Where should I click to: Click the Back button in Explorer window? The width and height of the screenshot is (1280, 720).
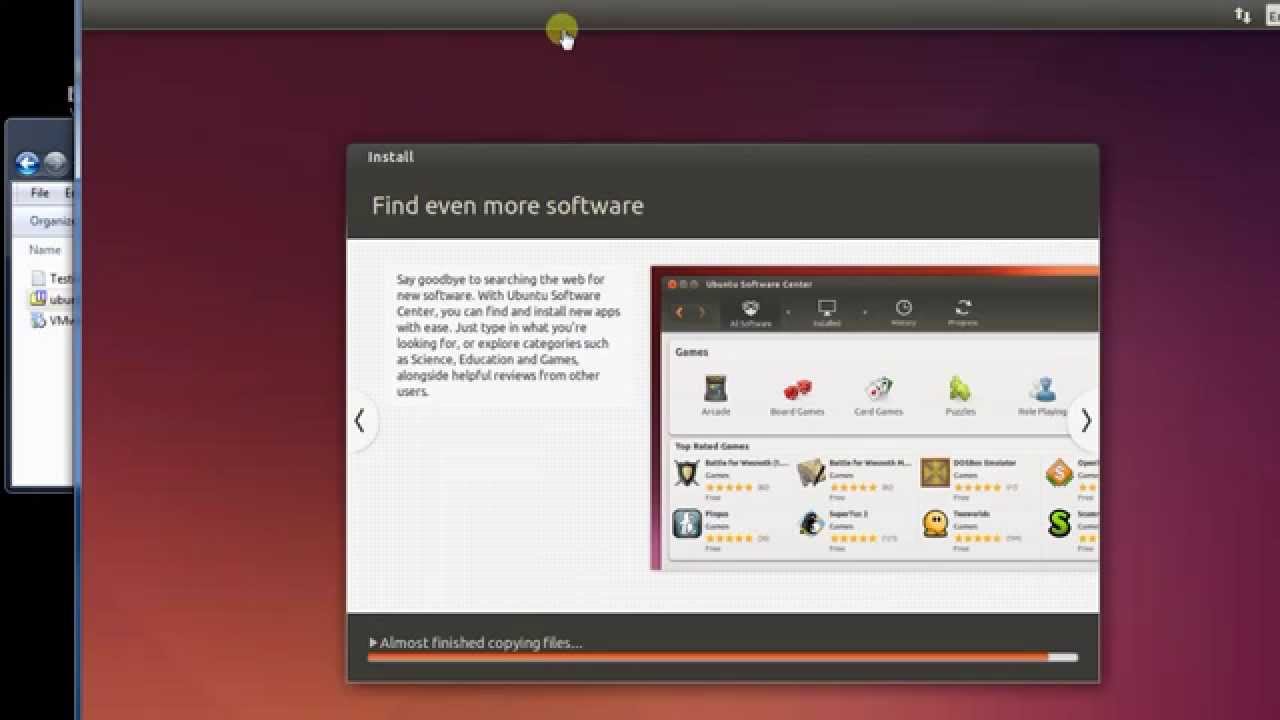(28, 164)
